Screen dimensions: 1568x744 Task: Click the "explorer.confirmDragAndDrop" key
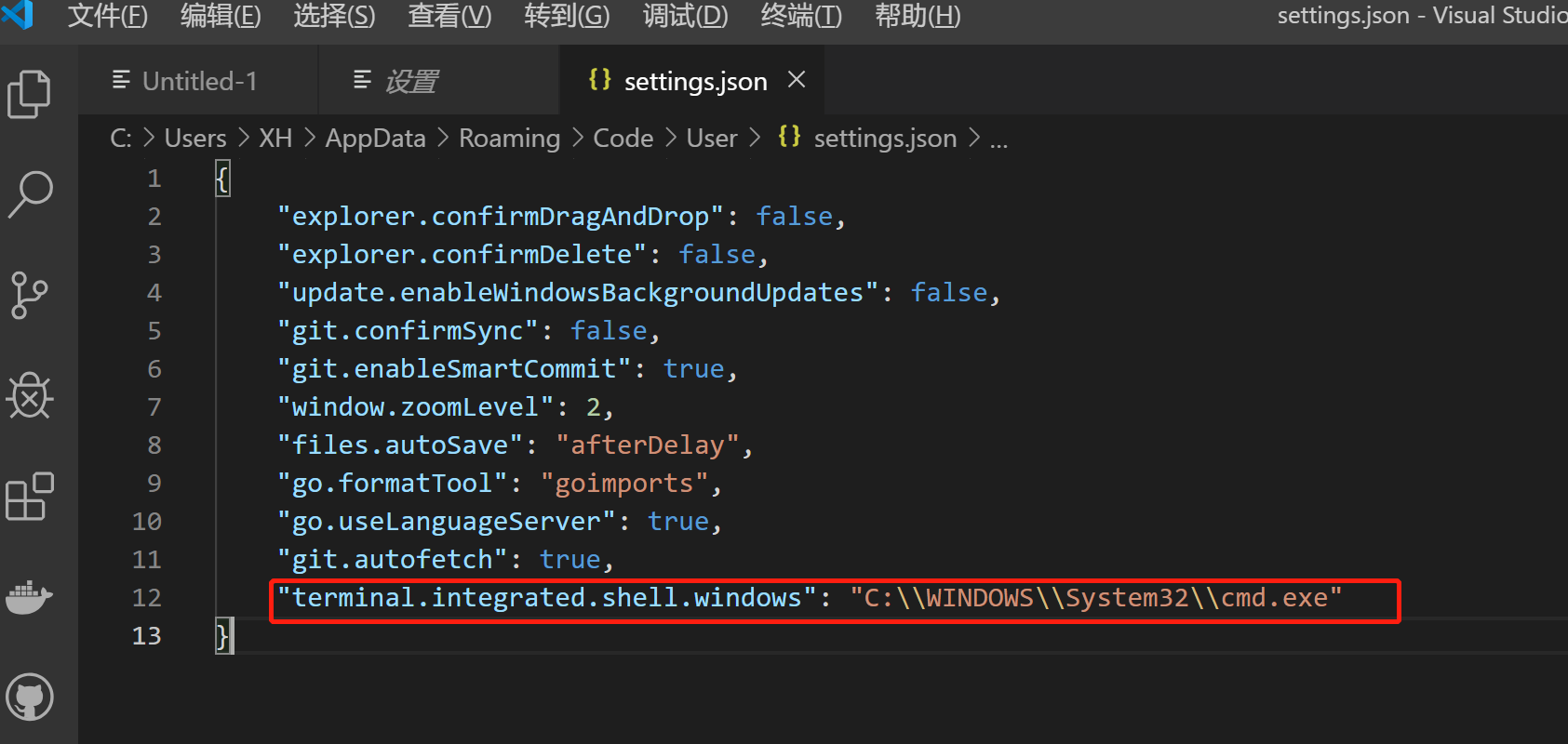(501, 216)
